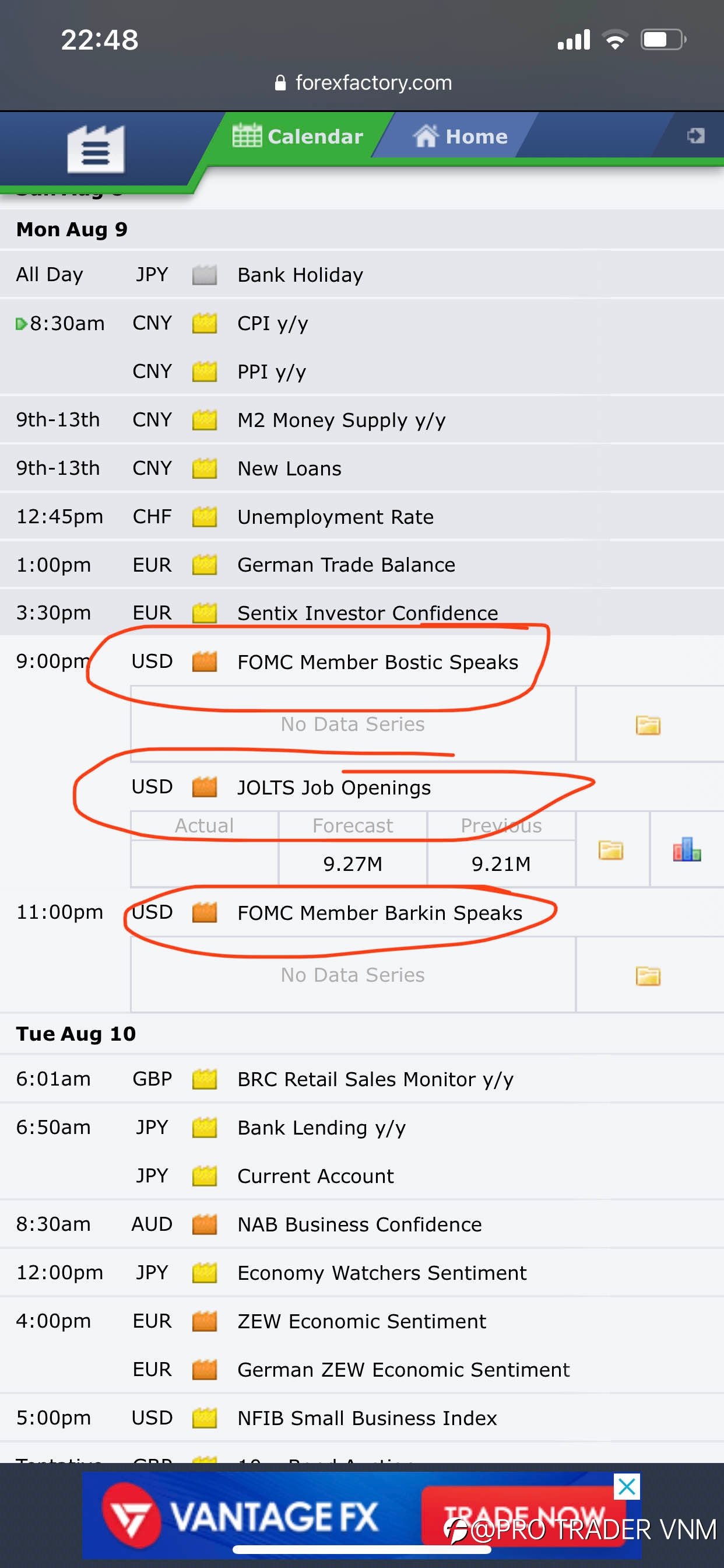Screen dimensions: 724x1568
Task: Switch to the Home tab
Action: [460, 136]
